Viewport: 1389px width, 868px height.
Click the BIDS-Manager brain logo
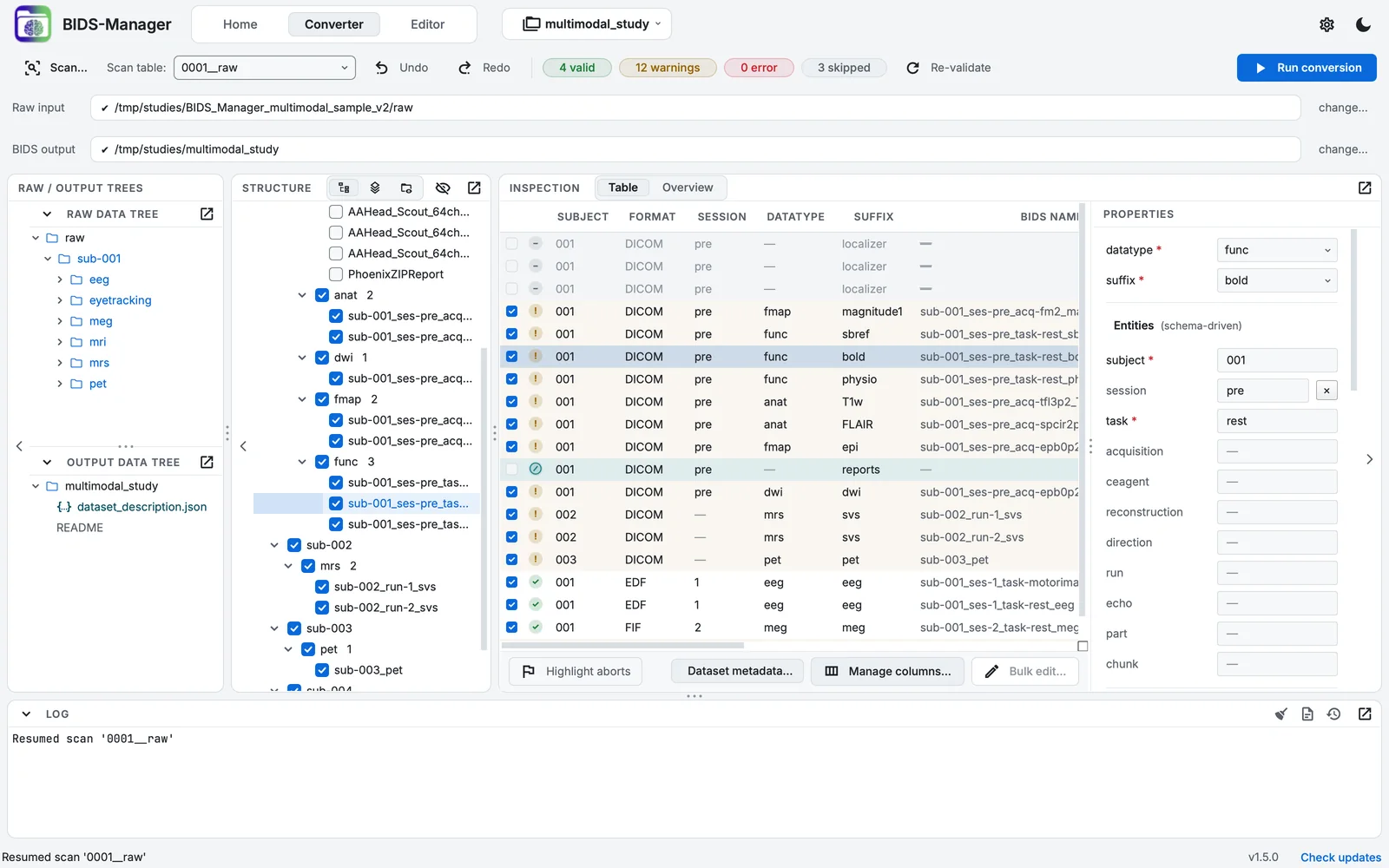33,24
